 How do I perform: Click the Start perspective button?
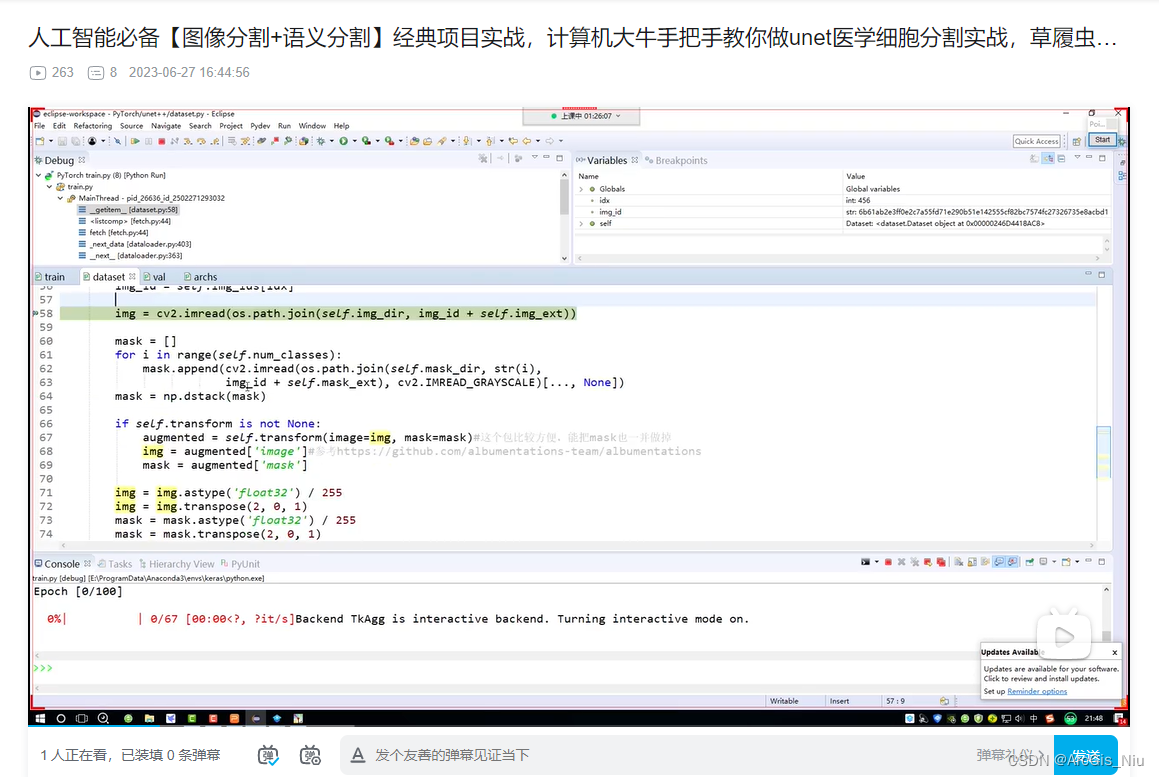pyautogui.click(x=1102, y=140)
